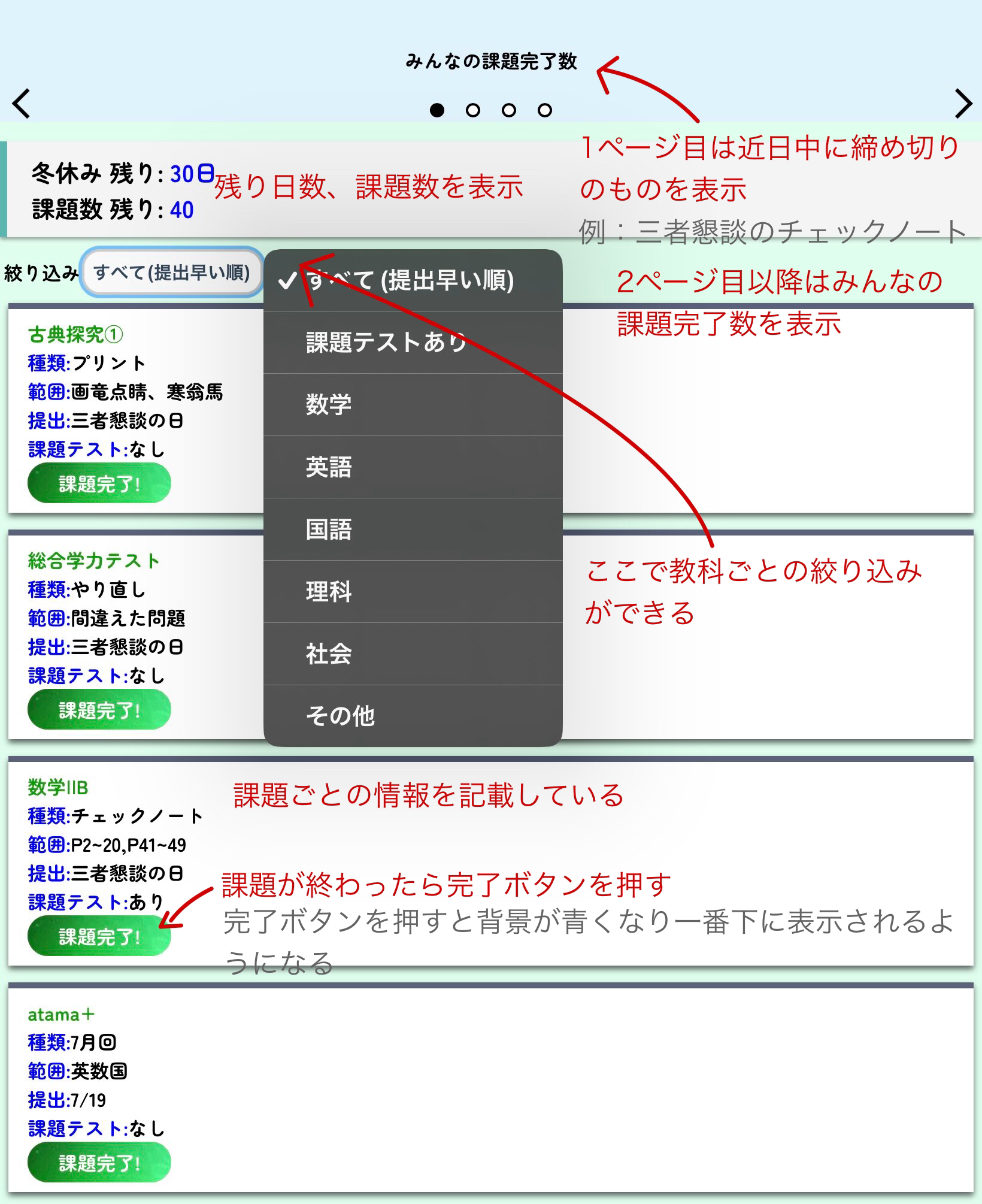Mark 古典探究① assignment as 課題完了
Viewport: 982px width, 1204px height.
pyautogui.click(x=99, y=483)
